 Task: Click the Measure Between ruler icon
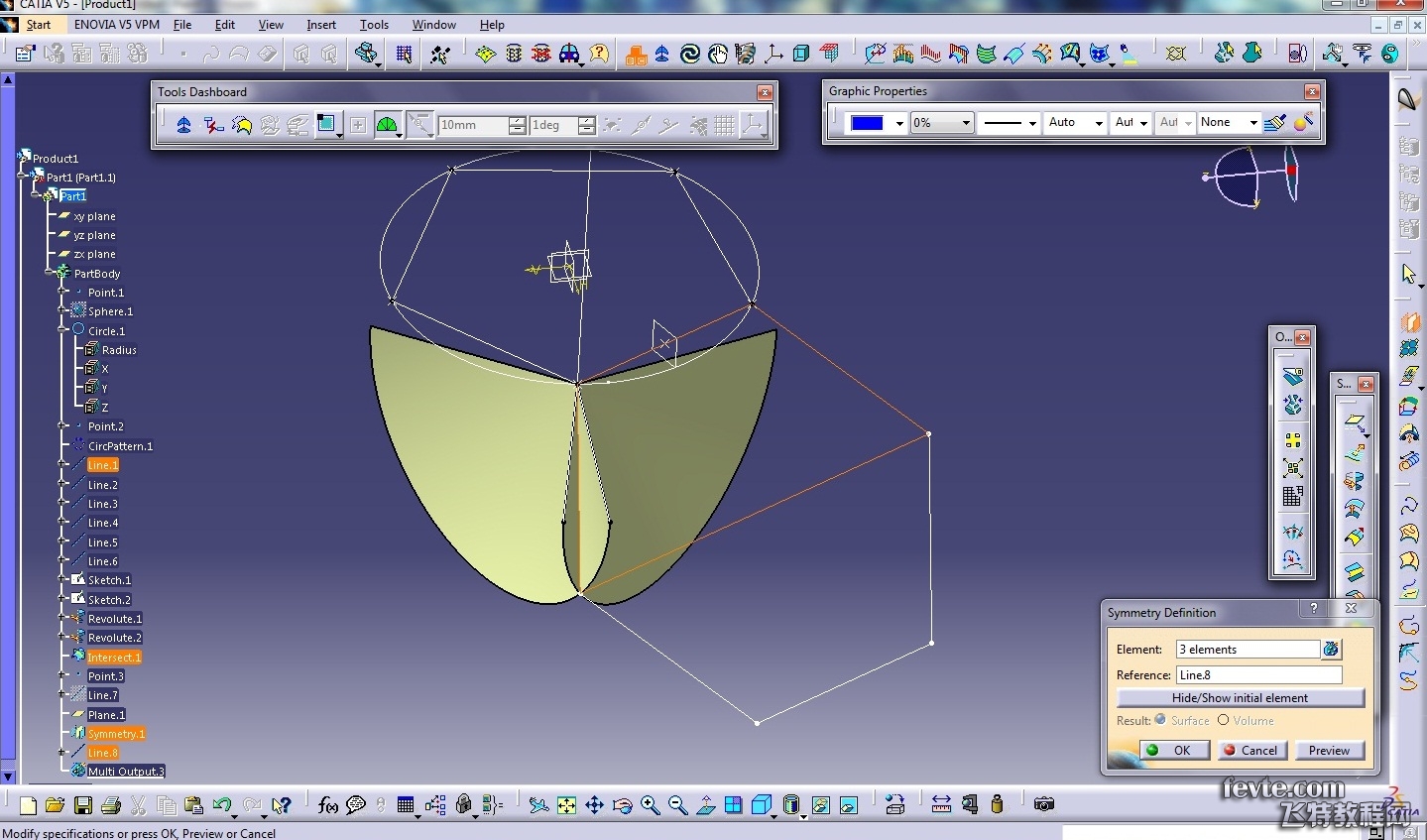coord(941,804)
